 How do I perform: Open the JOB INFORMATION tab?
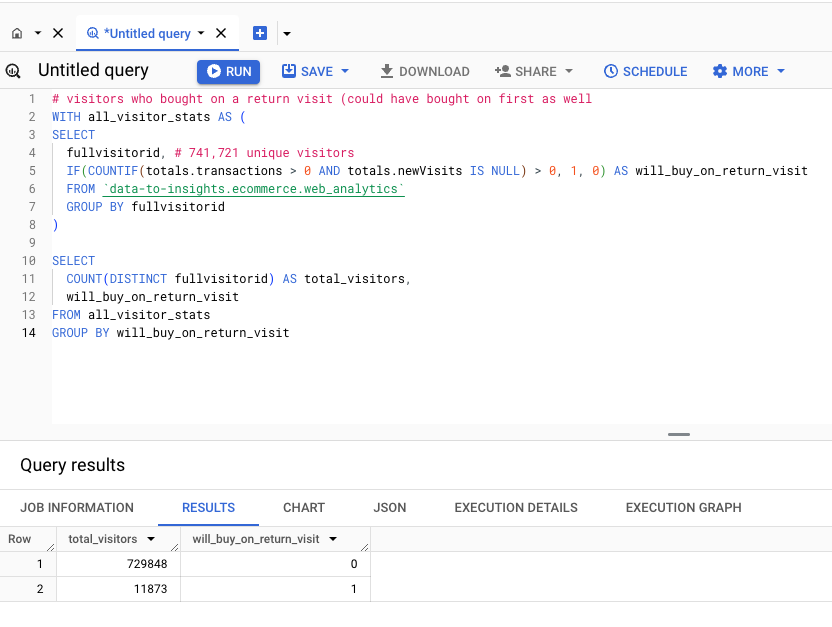click(77, 507)
